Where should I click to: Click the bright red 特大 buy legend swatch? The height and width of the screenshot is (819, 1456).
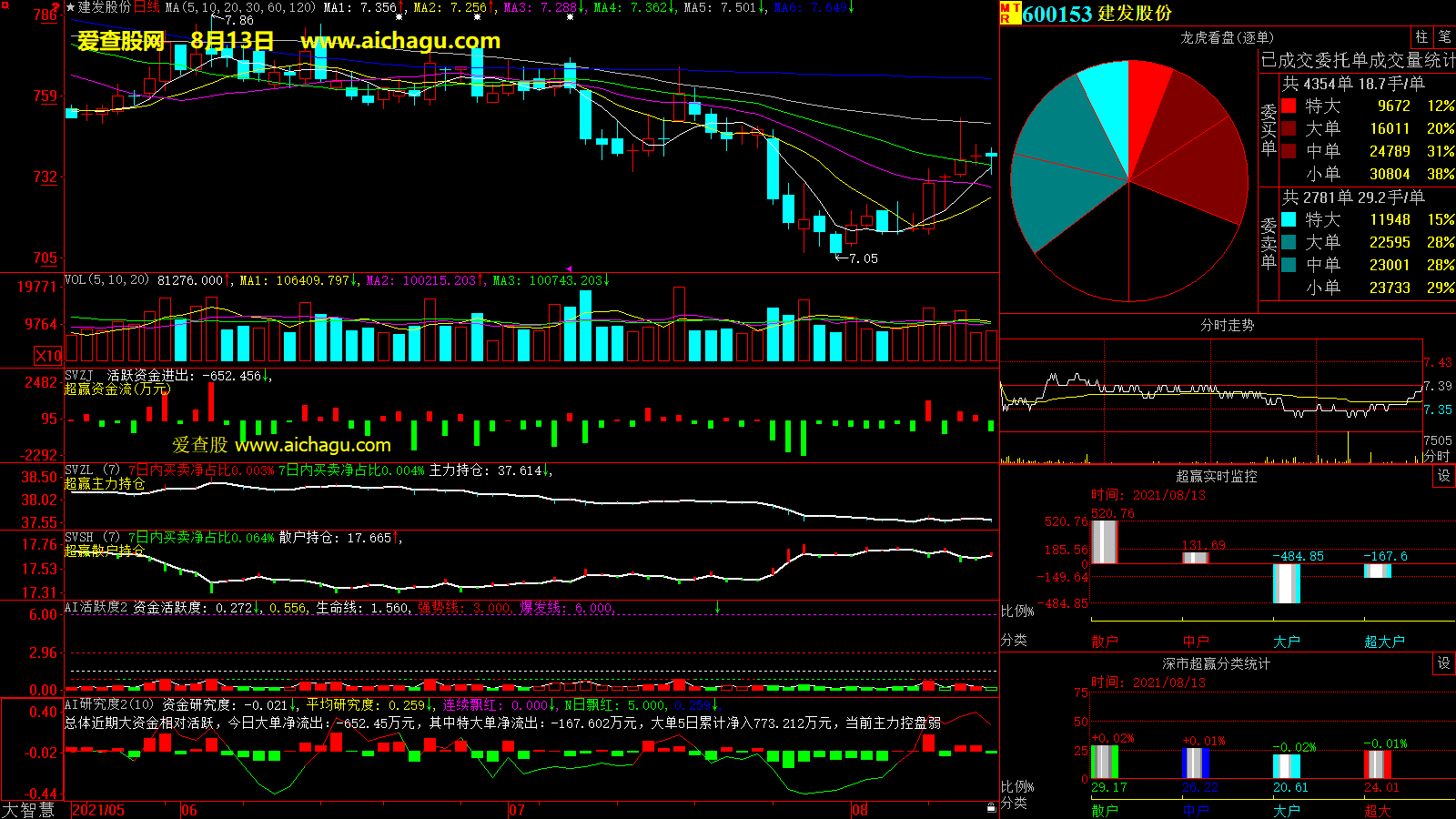coord(1289,106)
